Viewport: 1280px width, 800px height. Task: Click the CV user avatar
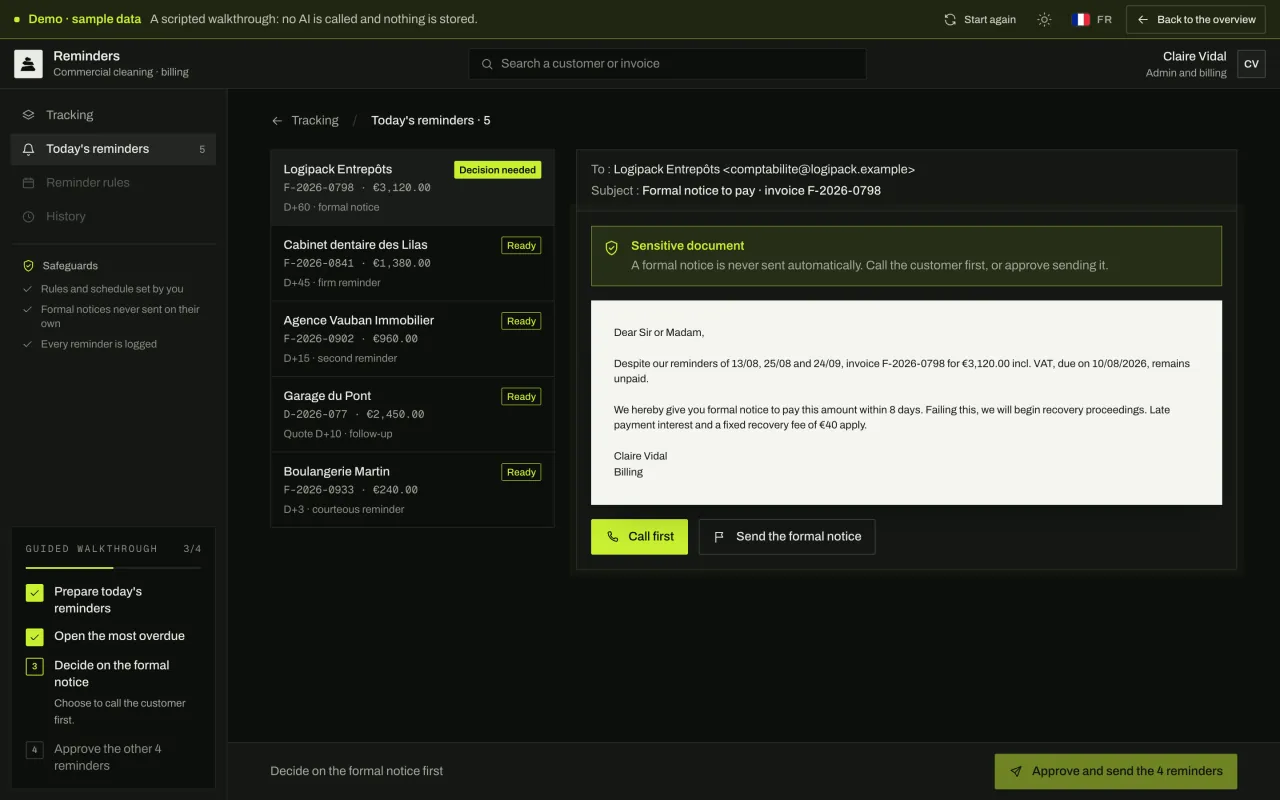(1251, 64)
